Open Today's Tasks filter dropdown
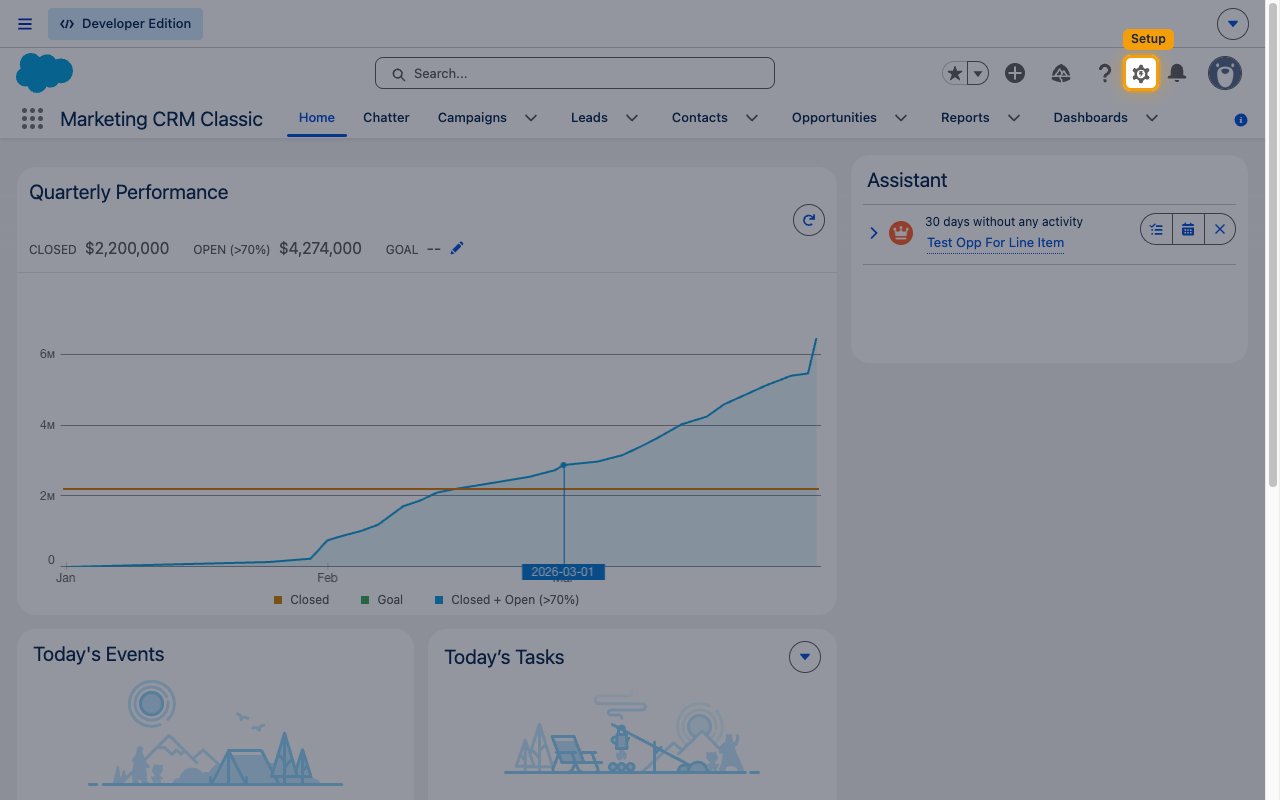This screenshot has height=800, width=1280. pyautogui.click(x=805, y=657)
